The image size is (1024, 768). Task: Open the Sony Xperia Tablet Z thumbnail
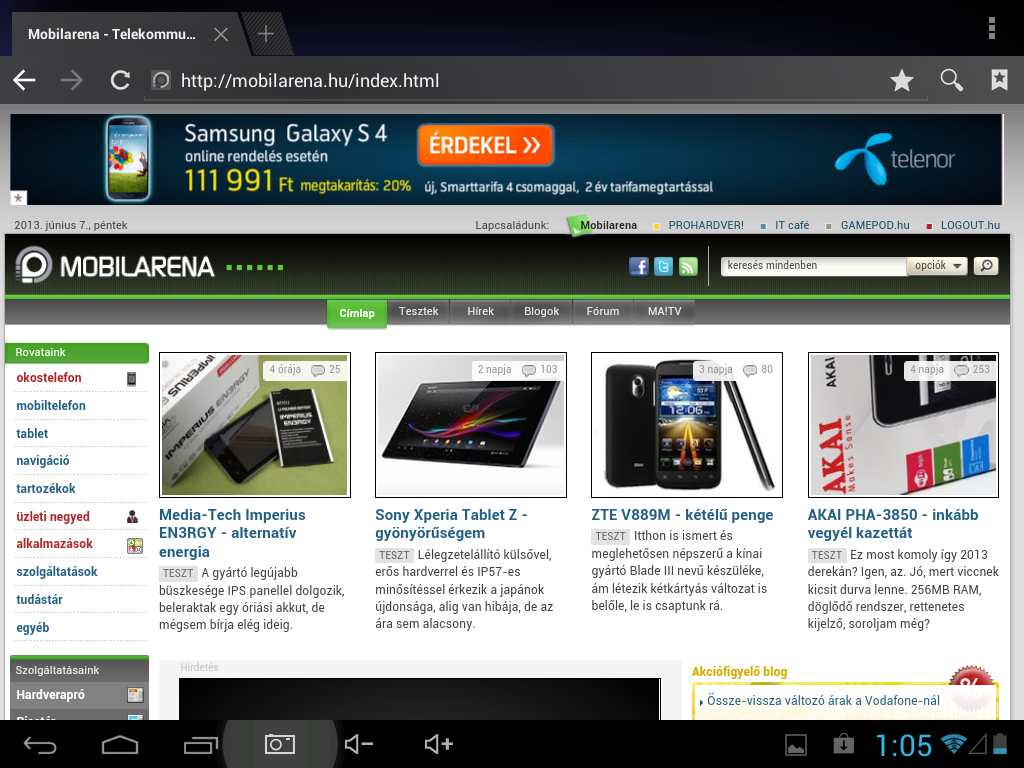(471, 425)
